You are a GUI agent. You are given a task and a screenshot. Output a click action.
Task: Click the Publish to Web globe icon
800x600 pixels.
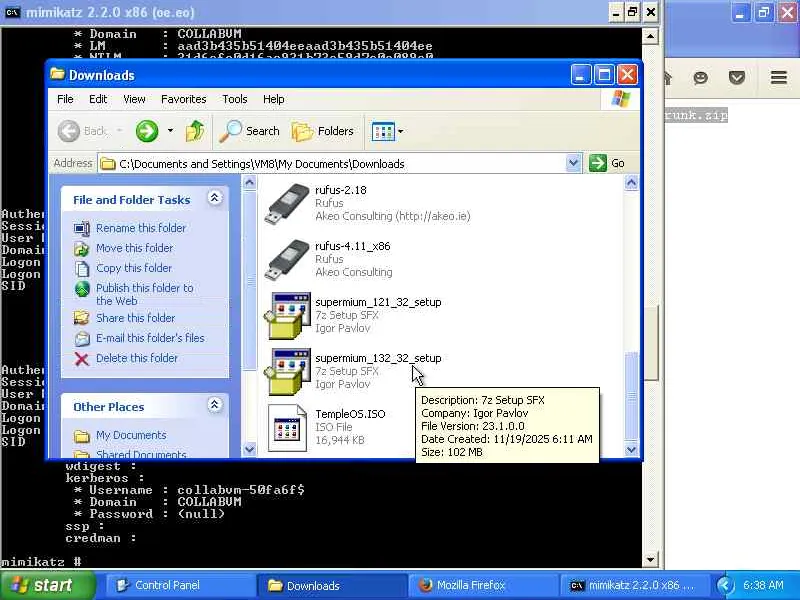pos(82,289)
